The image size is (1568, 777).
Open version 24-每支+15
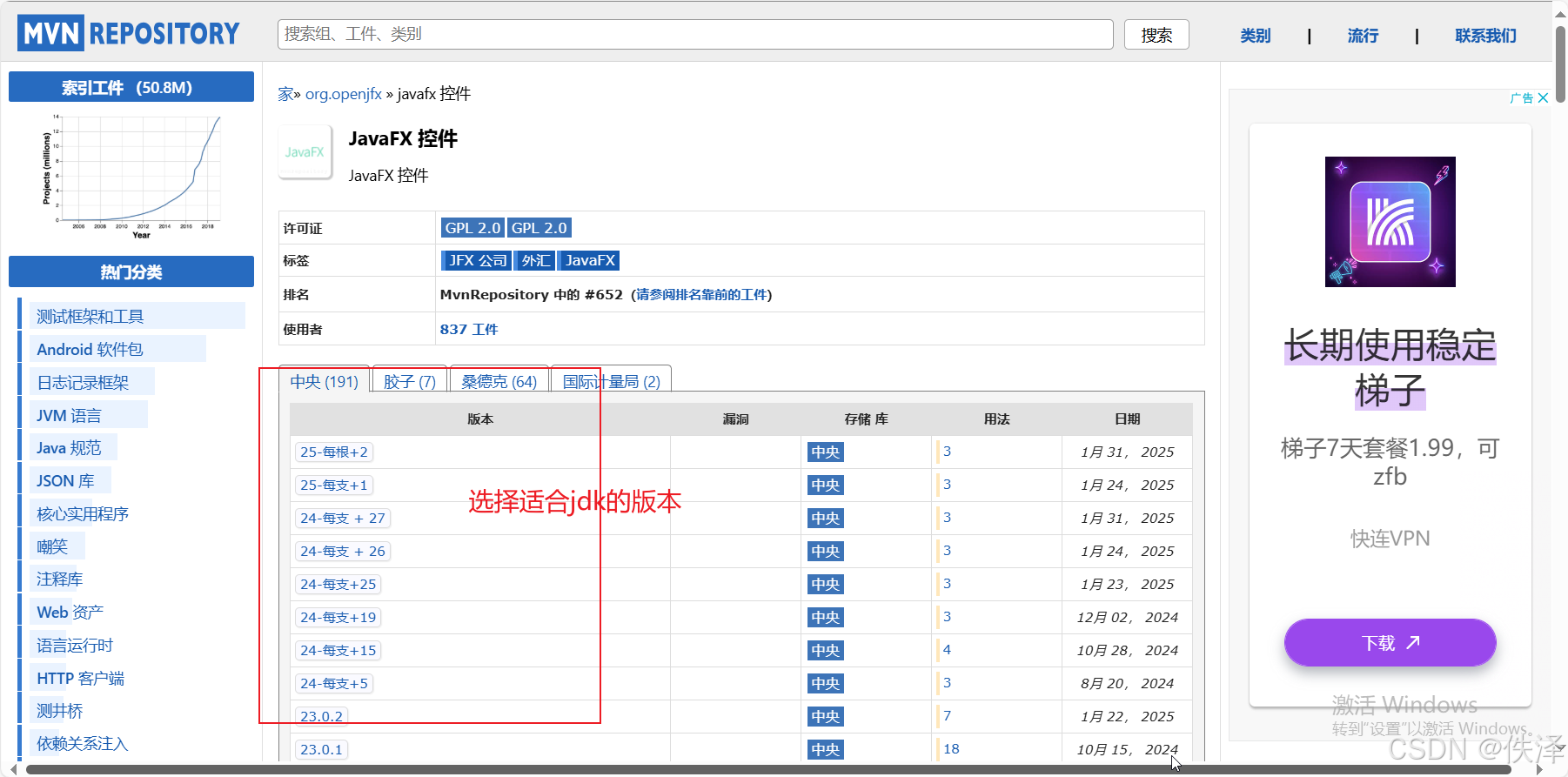tap(338, 650)
